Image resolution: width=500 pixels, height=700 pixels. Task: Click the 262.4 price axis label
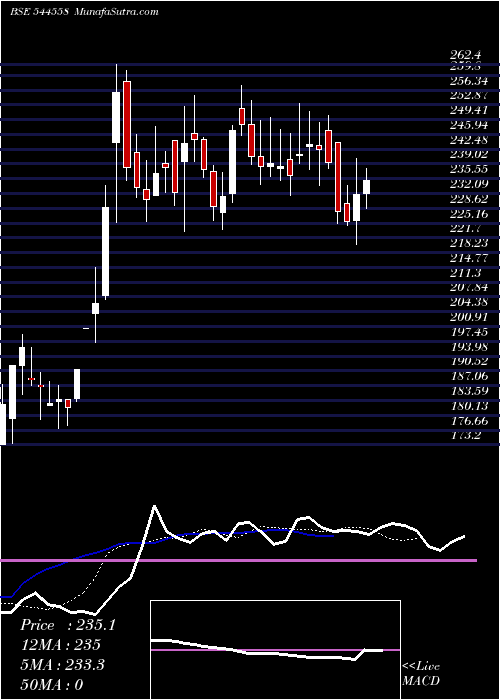[466, 55]
